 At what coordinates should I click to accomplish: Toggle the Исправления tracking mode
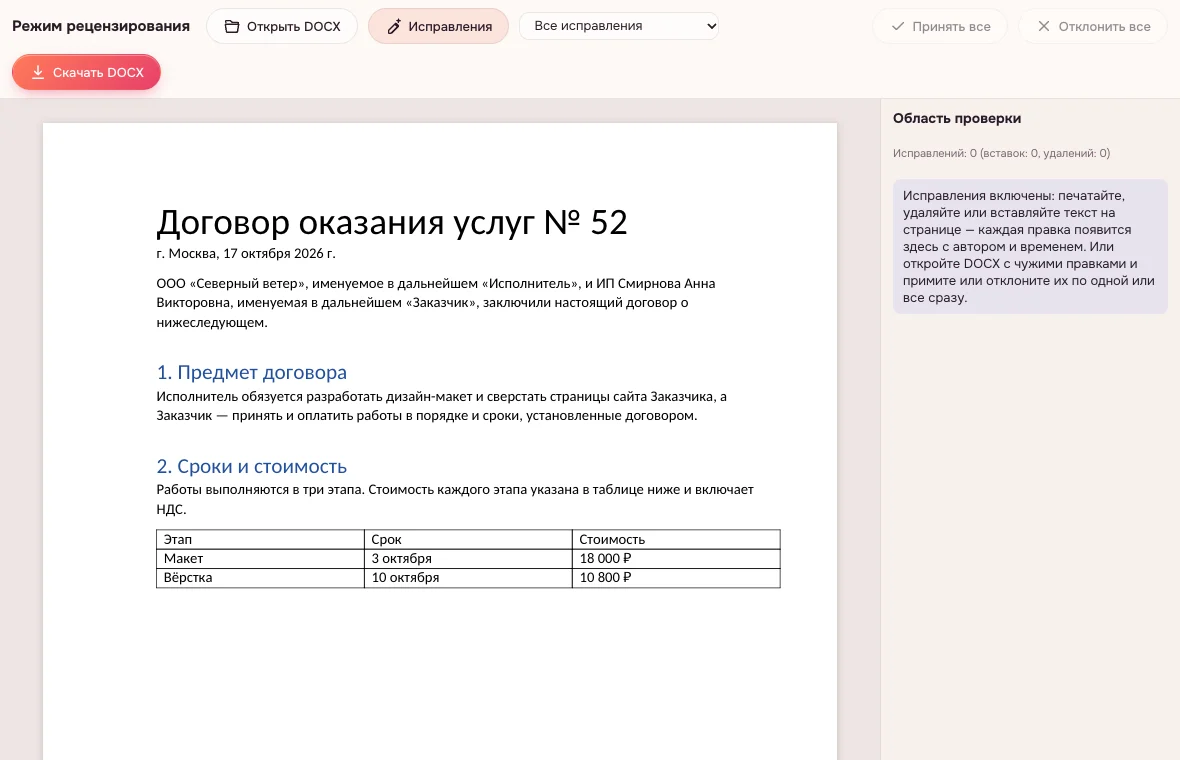click(x=438, y=26)
